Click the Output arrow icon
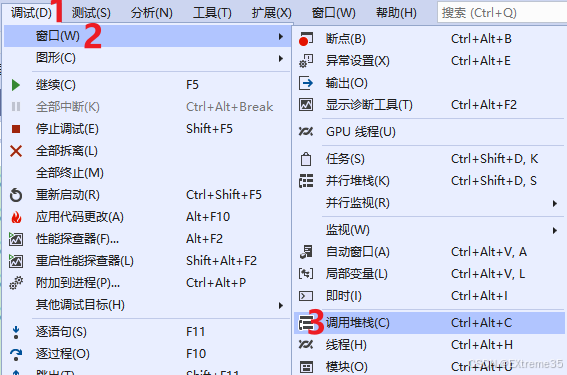 (306, 83)
